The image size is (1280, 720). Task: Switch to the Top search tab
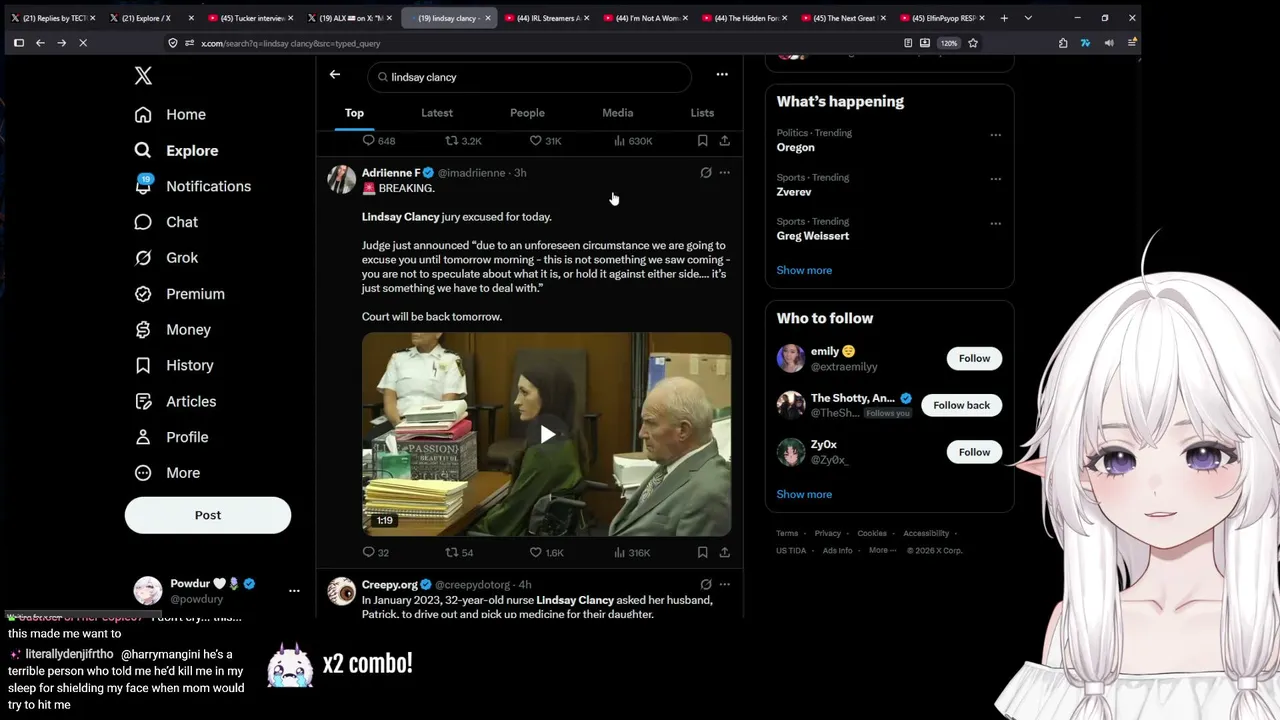point(354,113)
